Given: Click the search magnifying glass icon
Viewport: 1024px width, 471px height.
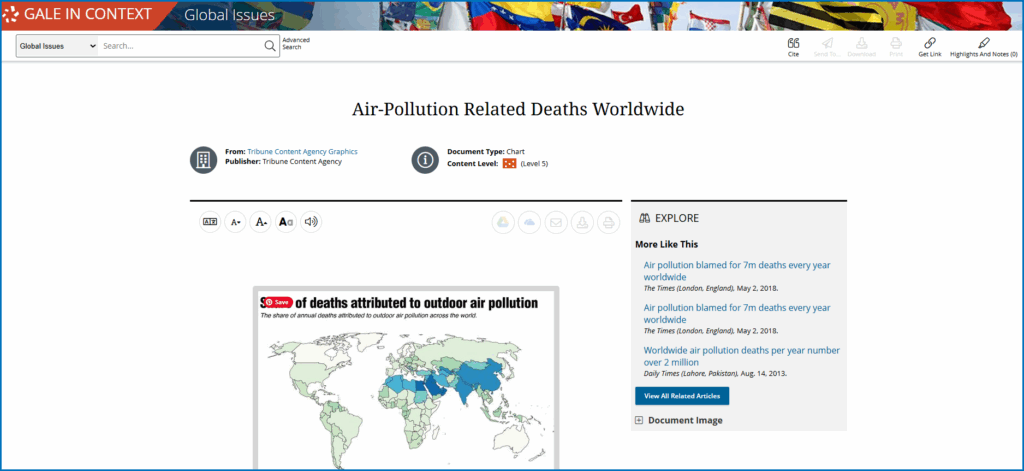Looking at the screenshot, I should click(269, 46).
